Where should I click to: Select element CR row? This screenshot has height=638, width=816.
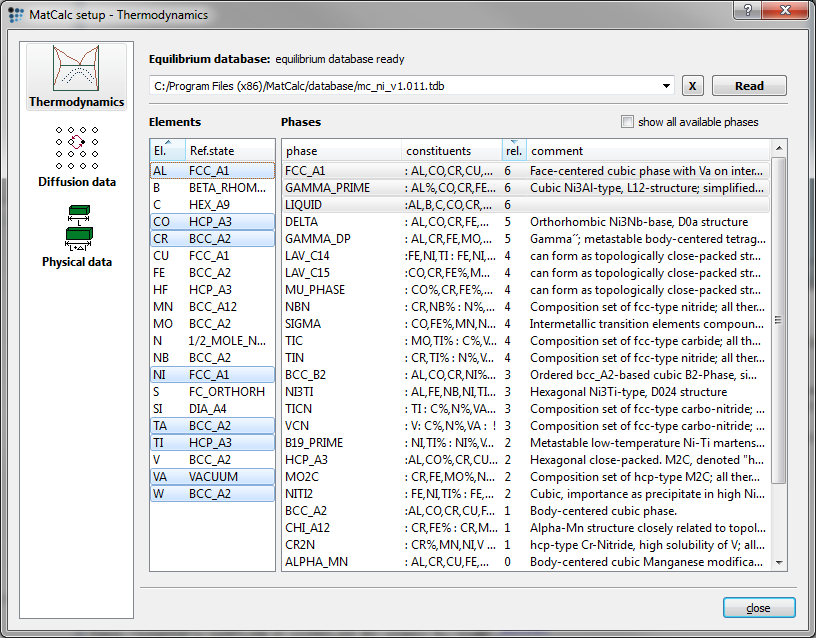click(x=212, y=238)
